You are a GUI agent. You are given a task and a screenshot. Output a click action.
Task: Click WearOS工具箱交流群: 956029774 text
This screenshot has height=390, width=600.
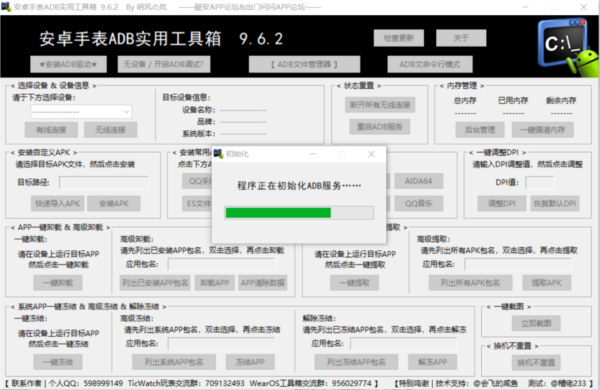(x=311, y=383)
